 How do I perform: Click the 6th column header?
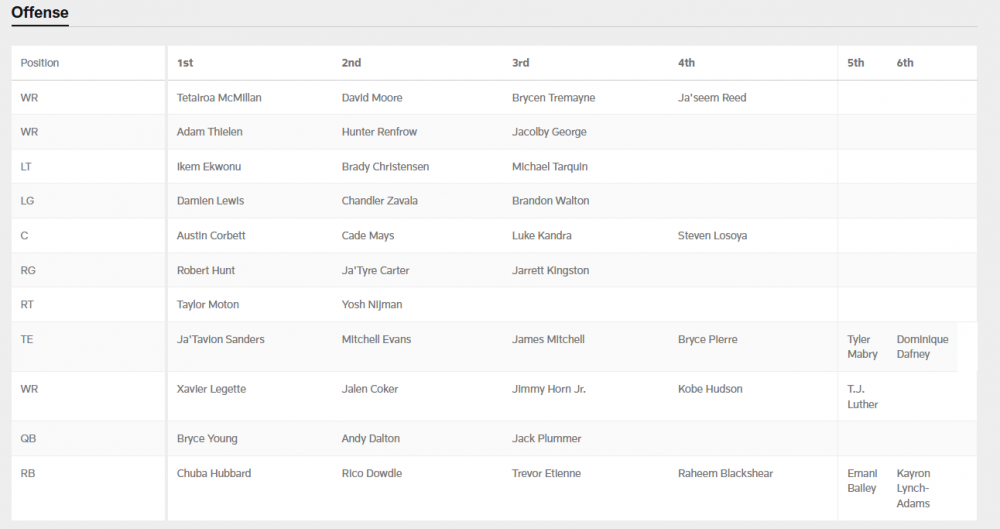pos(905,63)
